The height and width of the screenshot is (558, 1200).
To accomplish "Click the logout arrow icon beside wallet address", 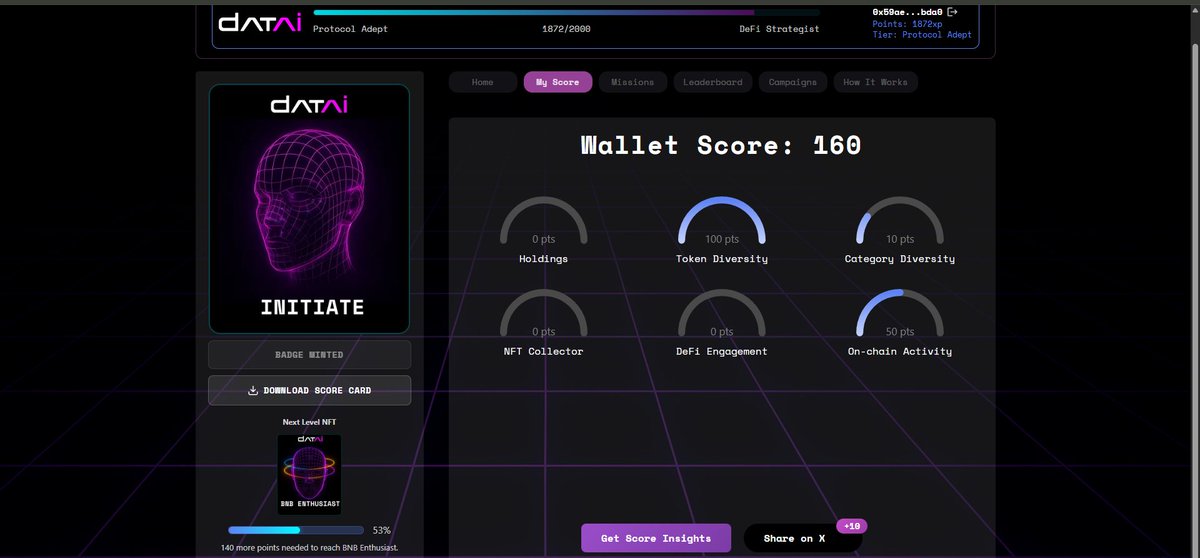I will pos(952,11).
